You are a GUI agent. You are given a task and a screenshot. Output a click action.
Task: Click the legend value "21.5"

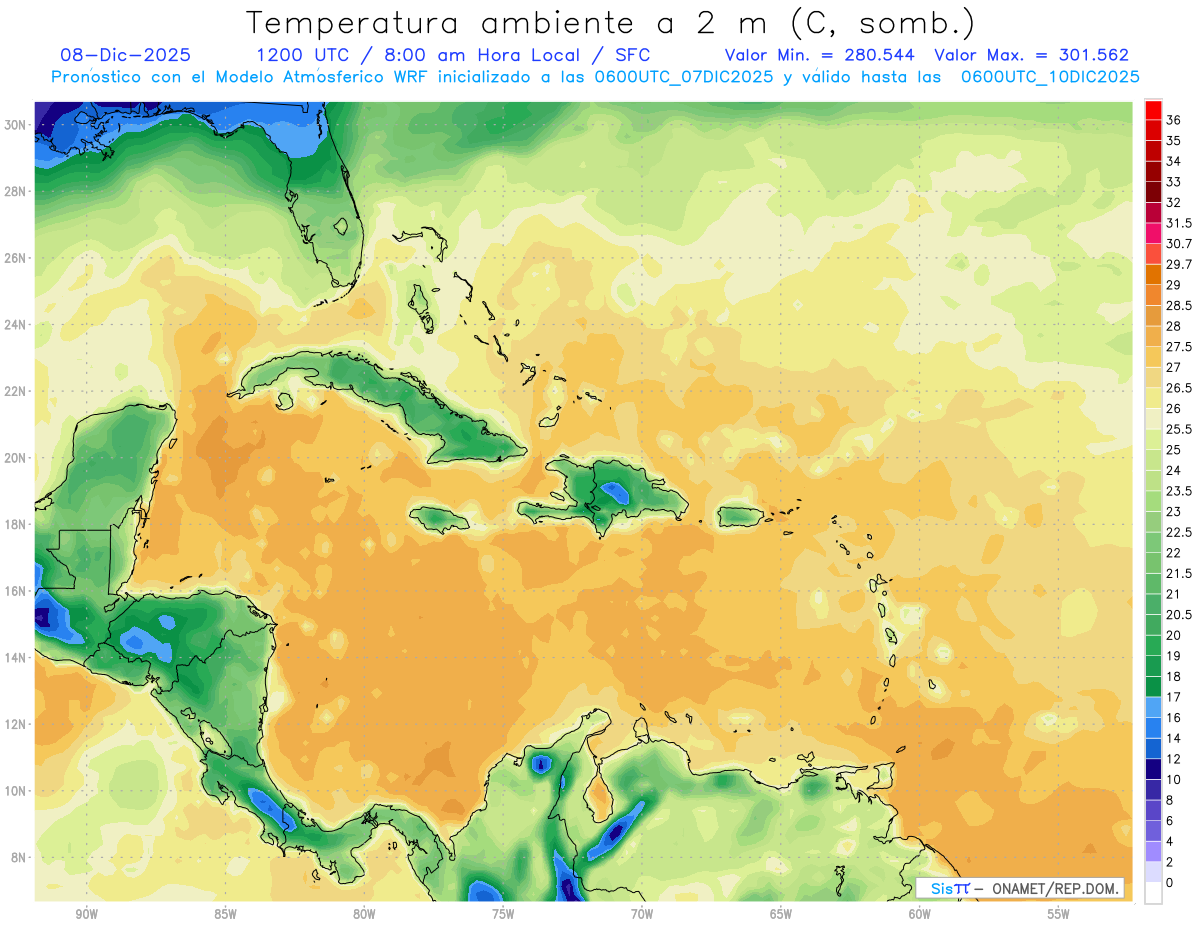coord(1179,573)
